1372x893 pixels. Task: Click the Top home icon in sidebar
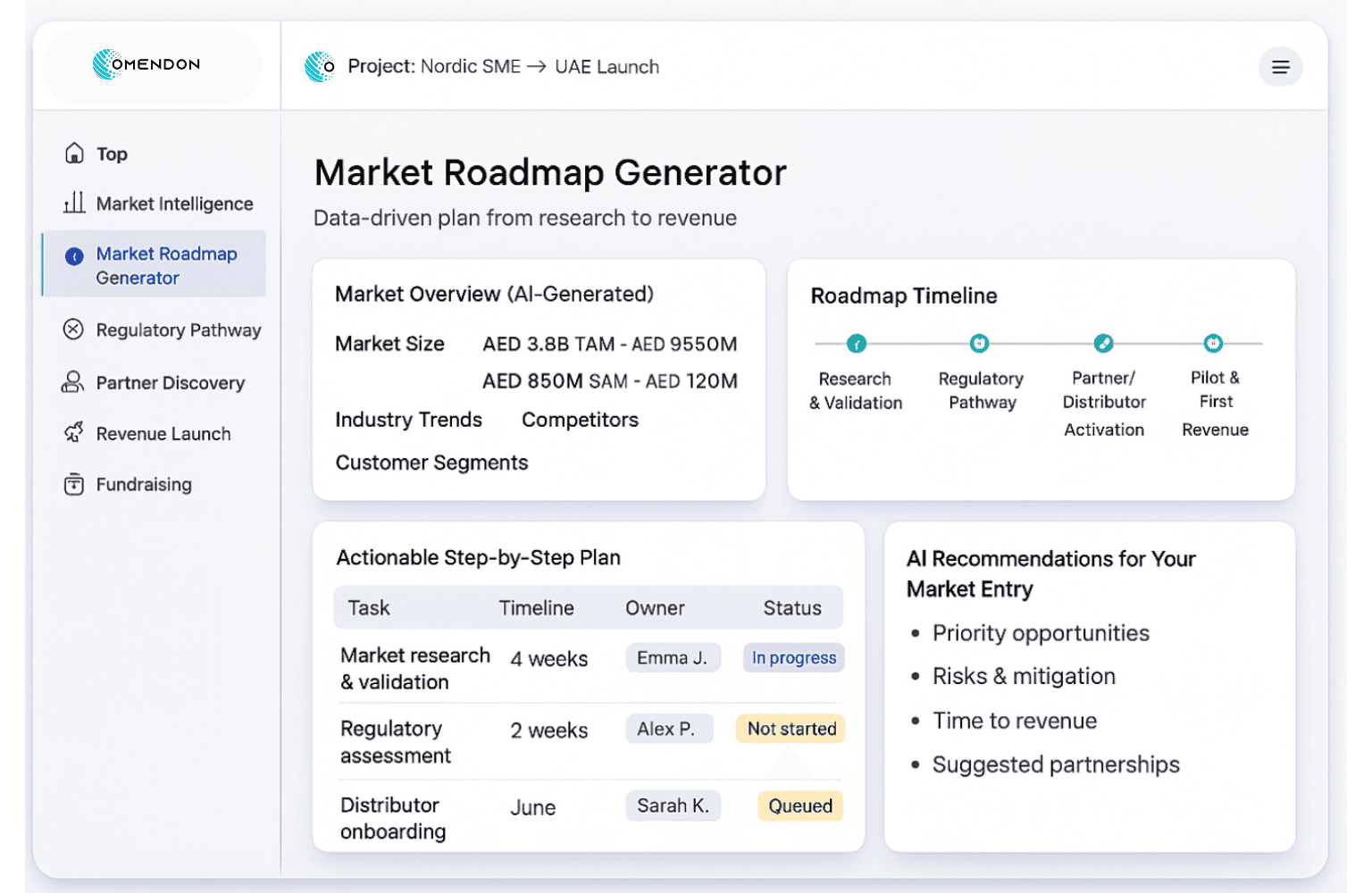pyautogui.click(x=74, y=153)
